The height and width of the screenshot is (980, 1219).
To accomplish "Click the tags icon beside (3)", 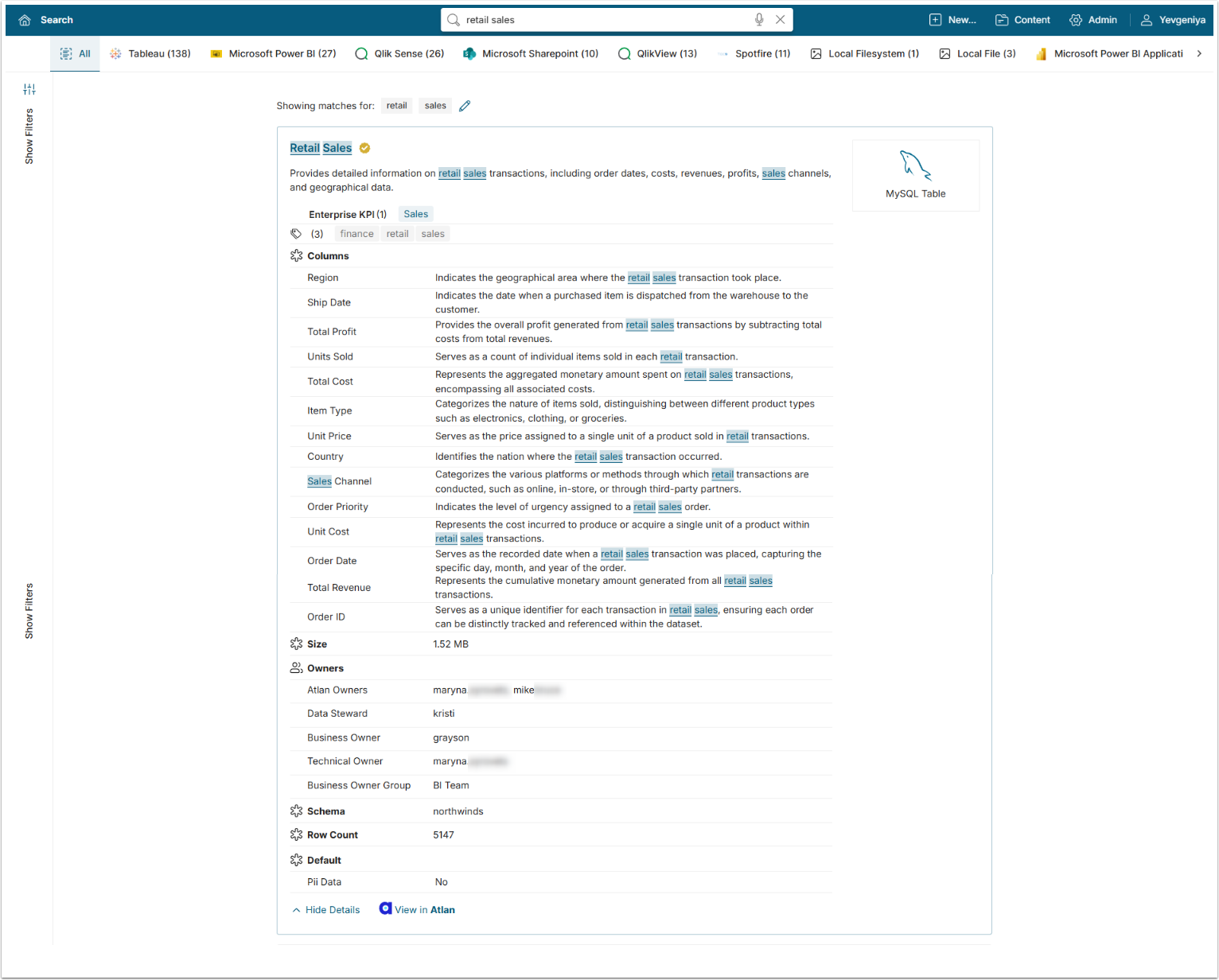I will [296, 234].
